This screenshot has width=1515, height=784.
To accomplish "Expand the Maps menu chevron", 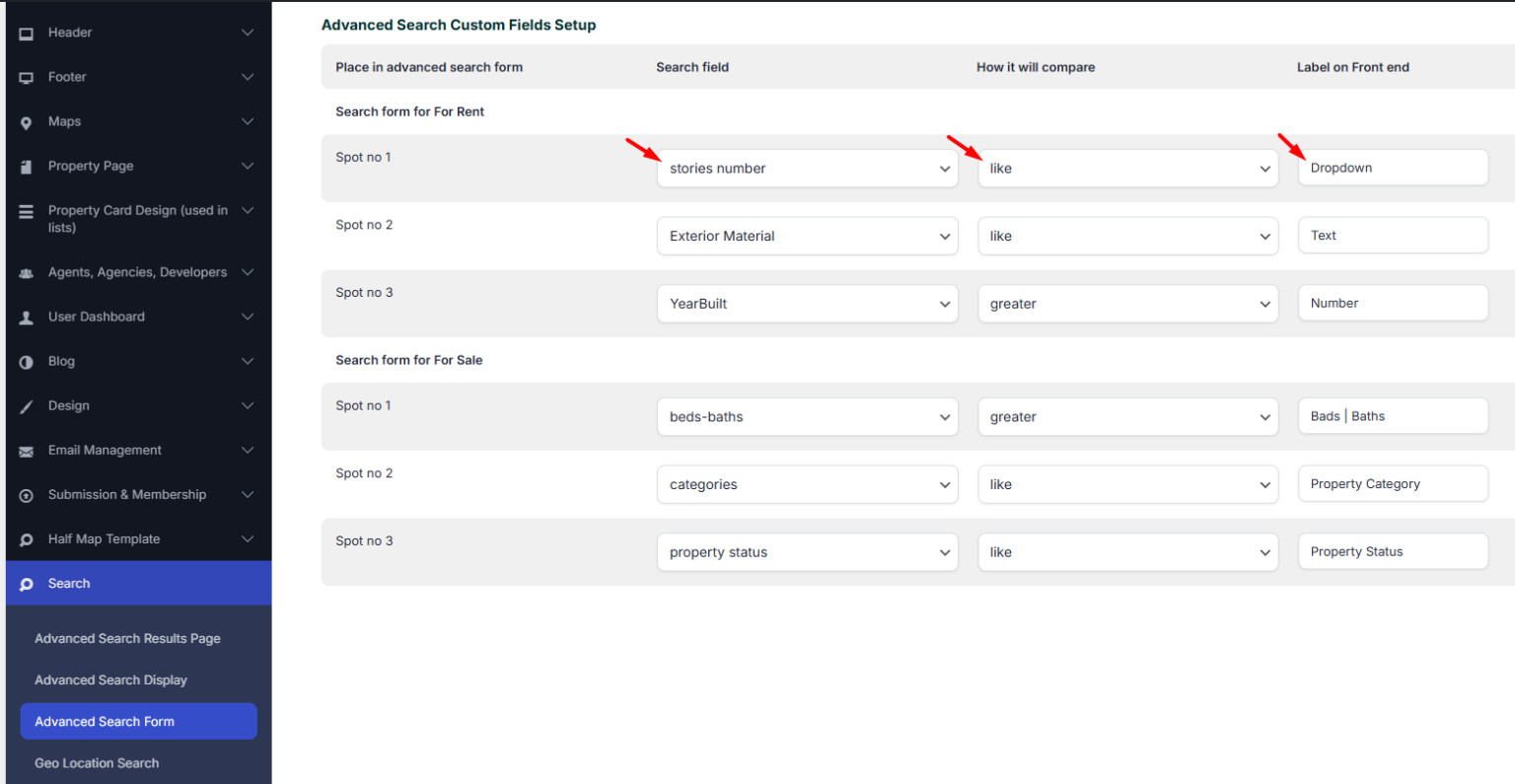I will [248, 121].
